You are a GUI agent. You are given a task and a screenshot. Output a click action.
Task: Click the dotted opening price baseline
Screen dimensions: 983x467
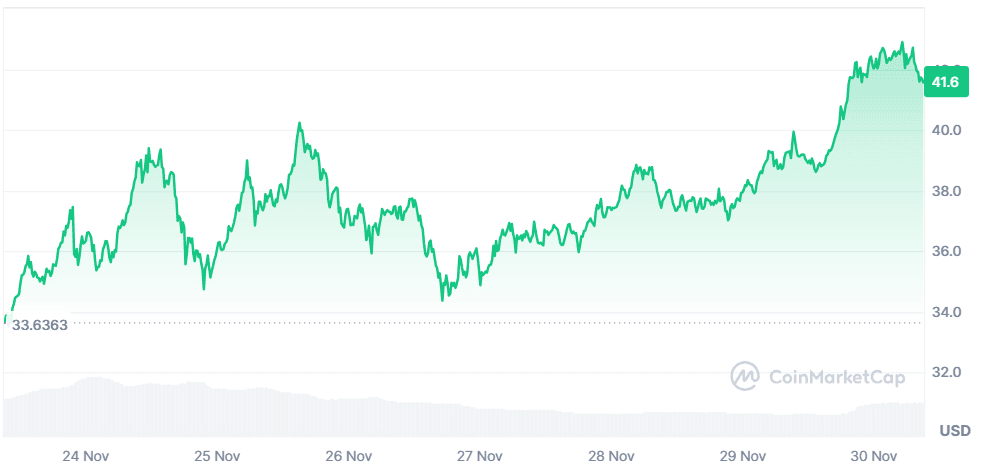click(x=500, y=323)
